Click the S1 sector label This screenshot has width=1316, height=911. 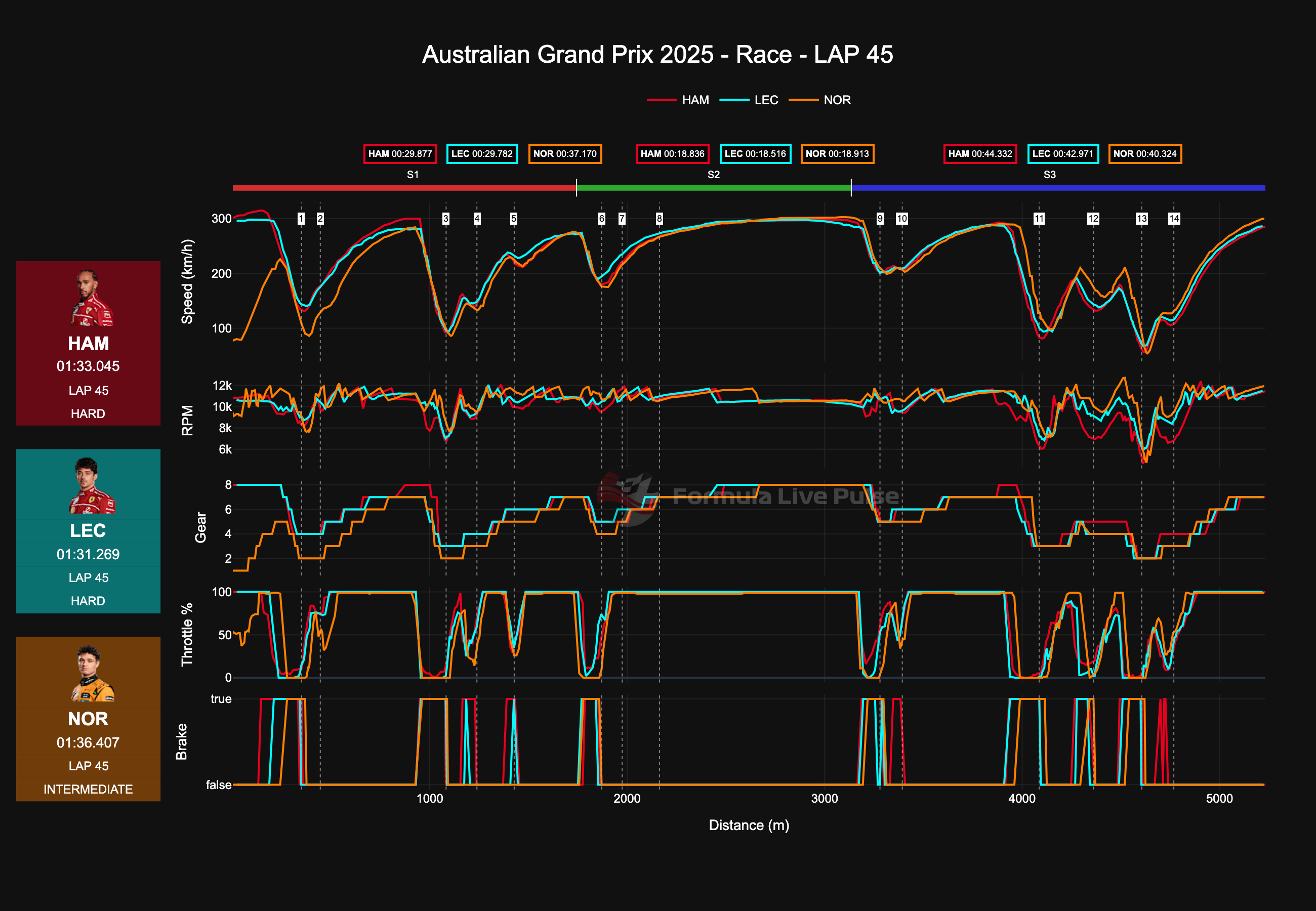tap(413, 175)
